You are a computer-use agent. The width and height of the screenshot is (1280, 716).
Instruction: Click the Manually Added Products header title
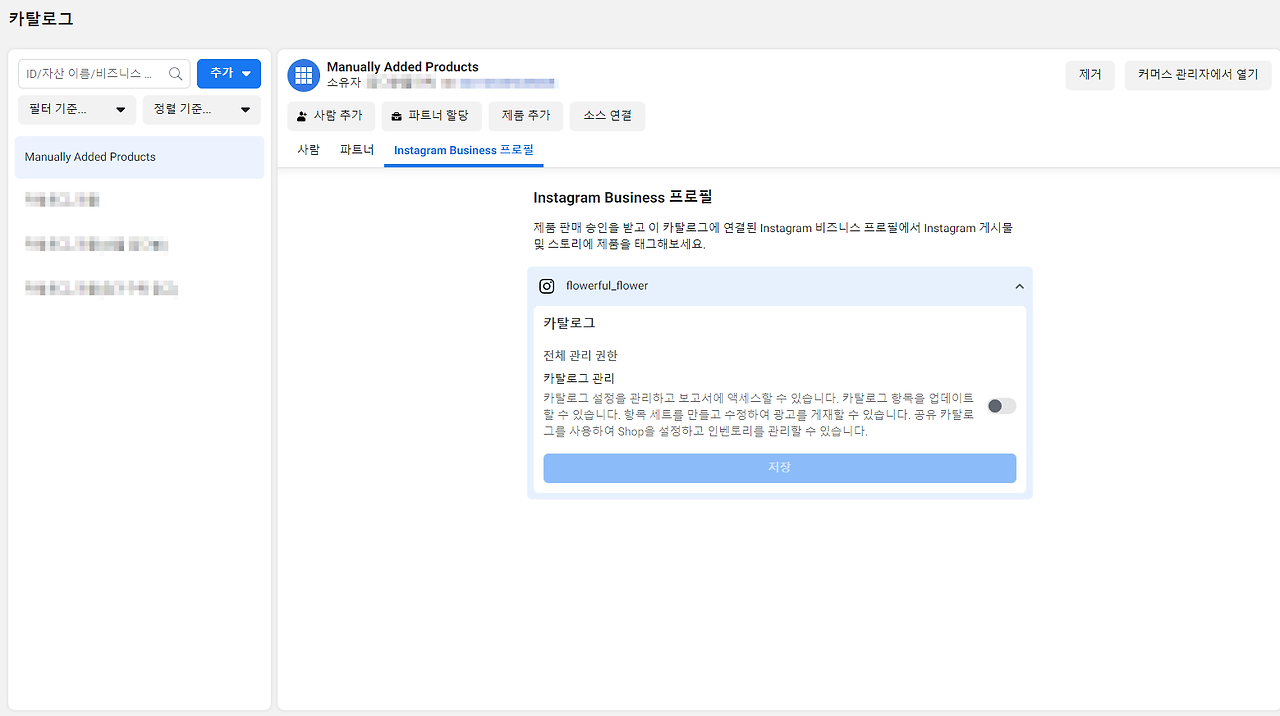pyautogui.click(x=403, y=67)
